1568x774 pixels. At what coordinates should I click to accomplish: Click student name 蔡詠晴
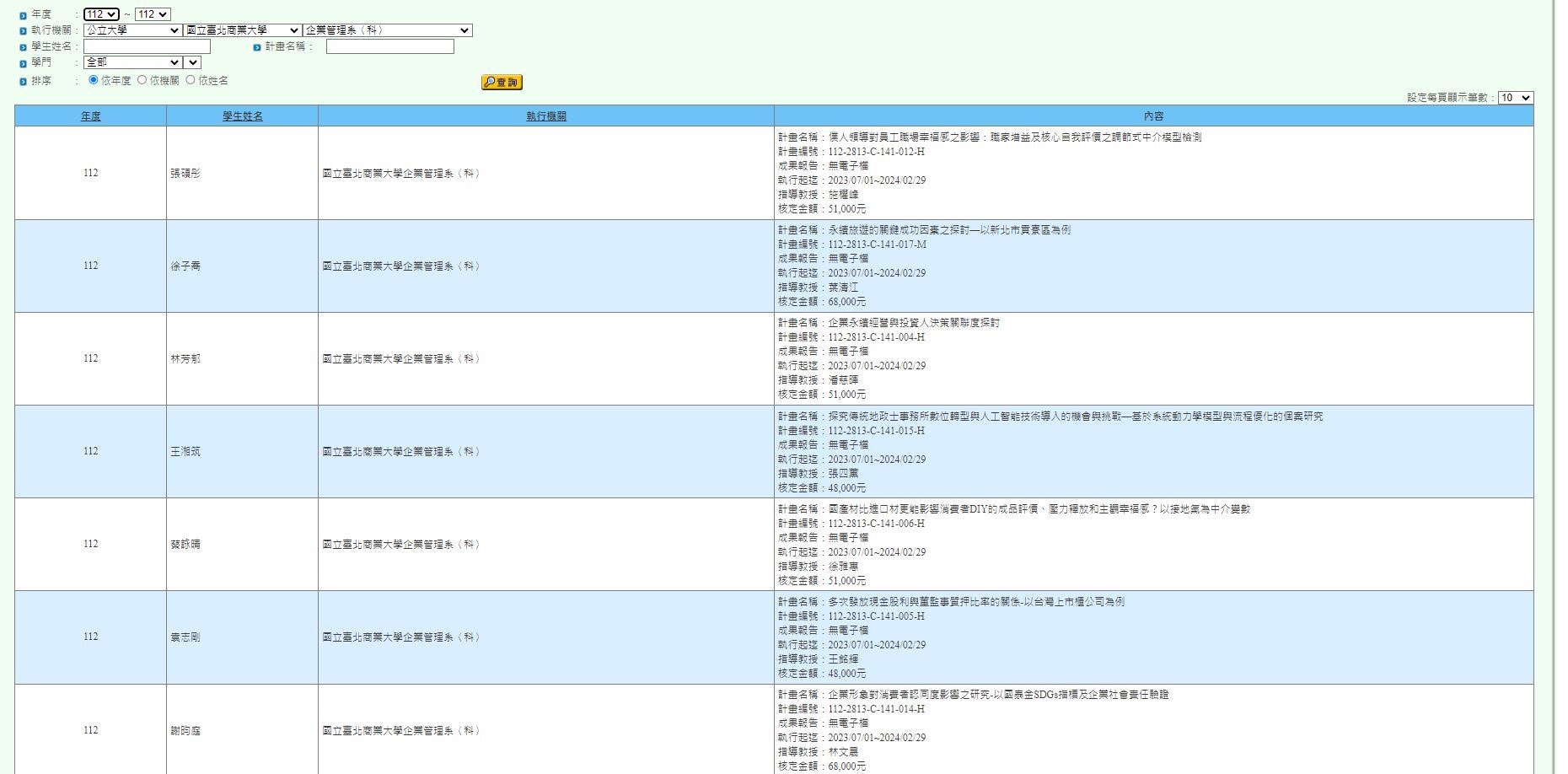(x=185, y=544)
